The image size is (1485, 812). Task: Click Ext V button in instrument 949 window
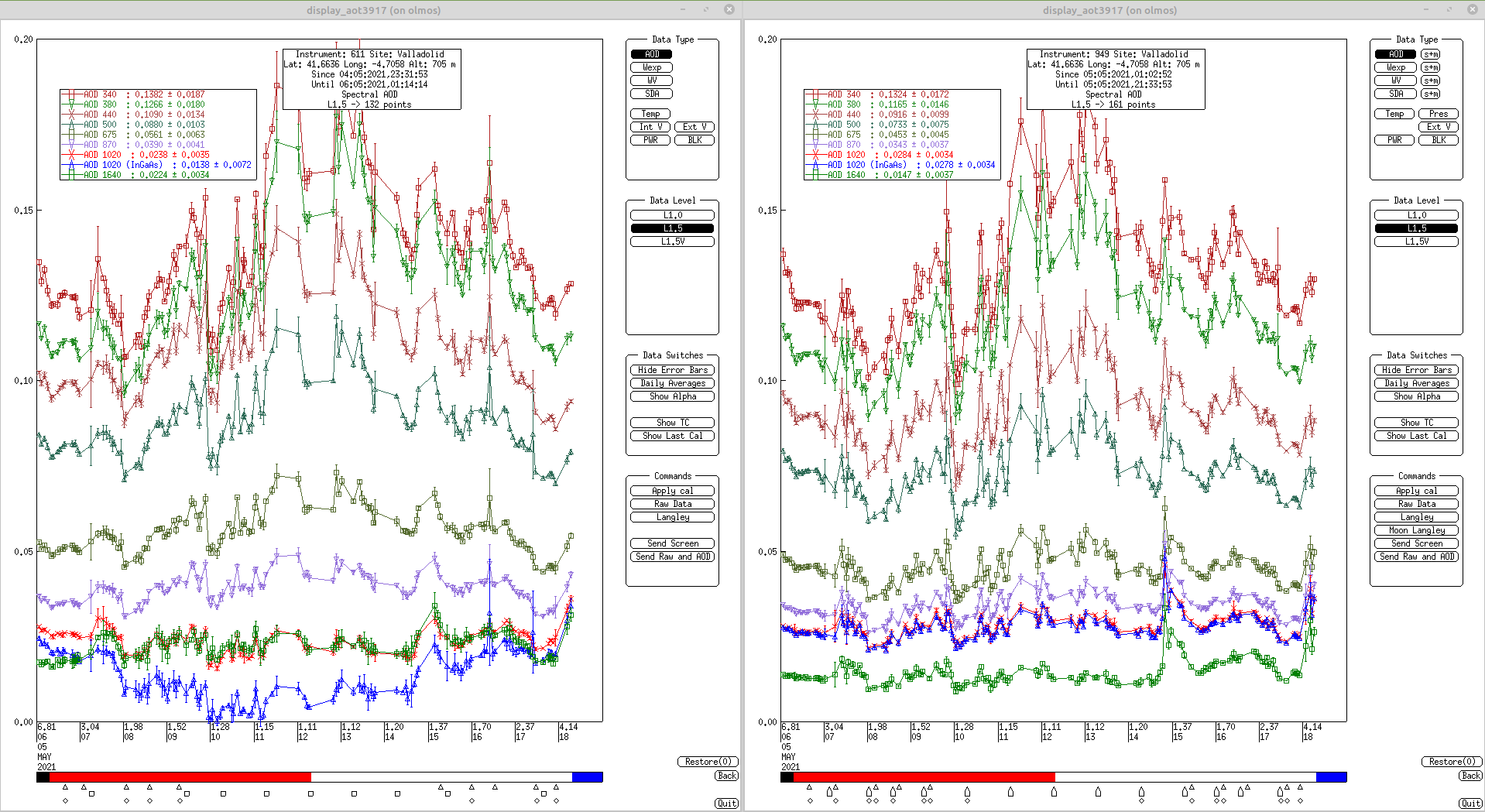pyautogui.click(x=1439, y=127)
